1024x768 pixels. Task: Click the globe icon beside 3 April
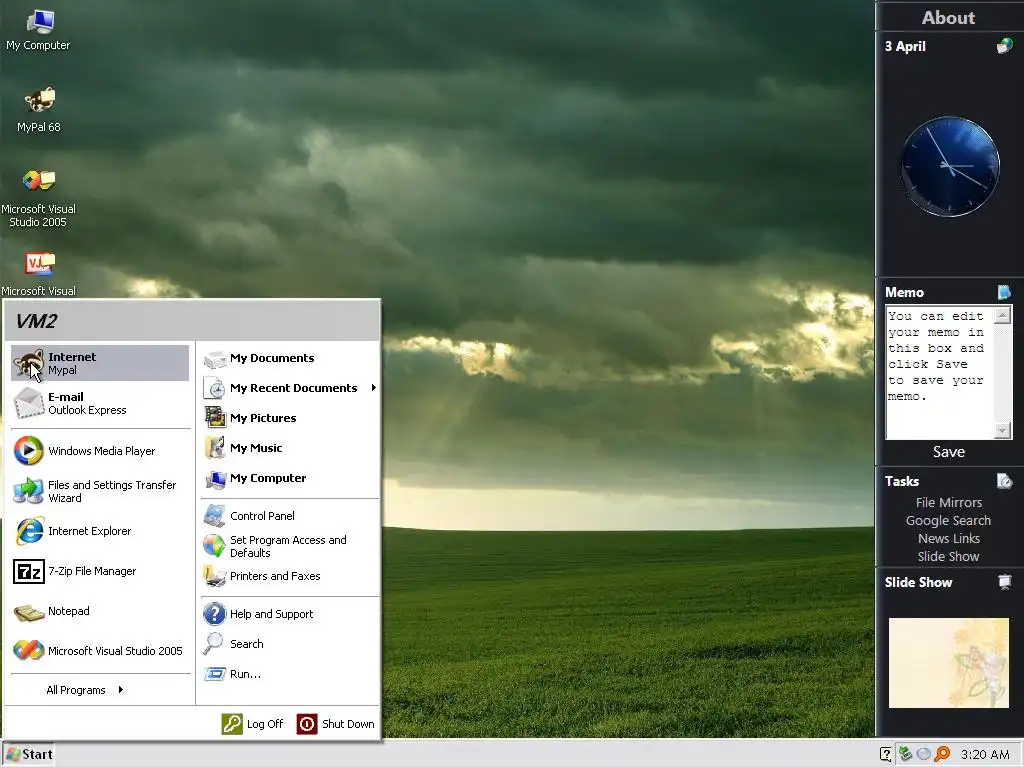click(1004, 46)
